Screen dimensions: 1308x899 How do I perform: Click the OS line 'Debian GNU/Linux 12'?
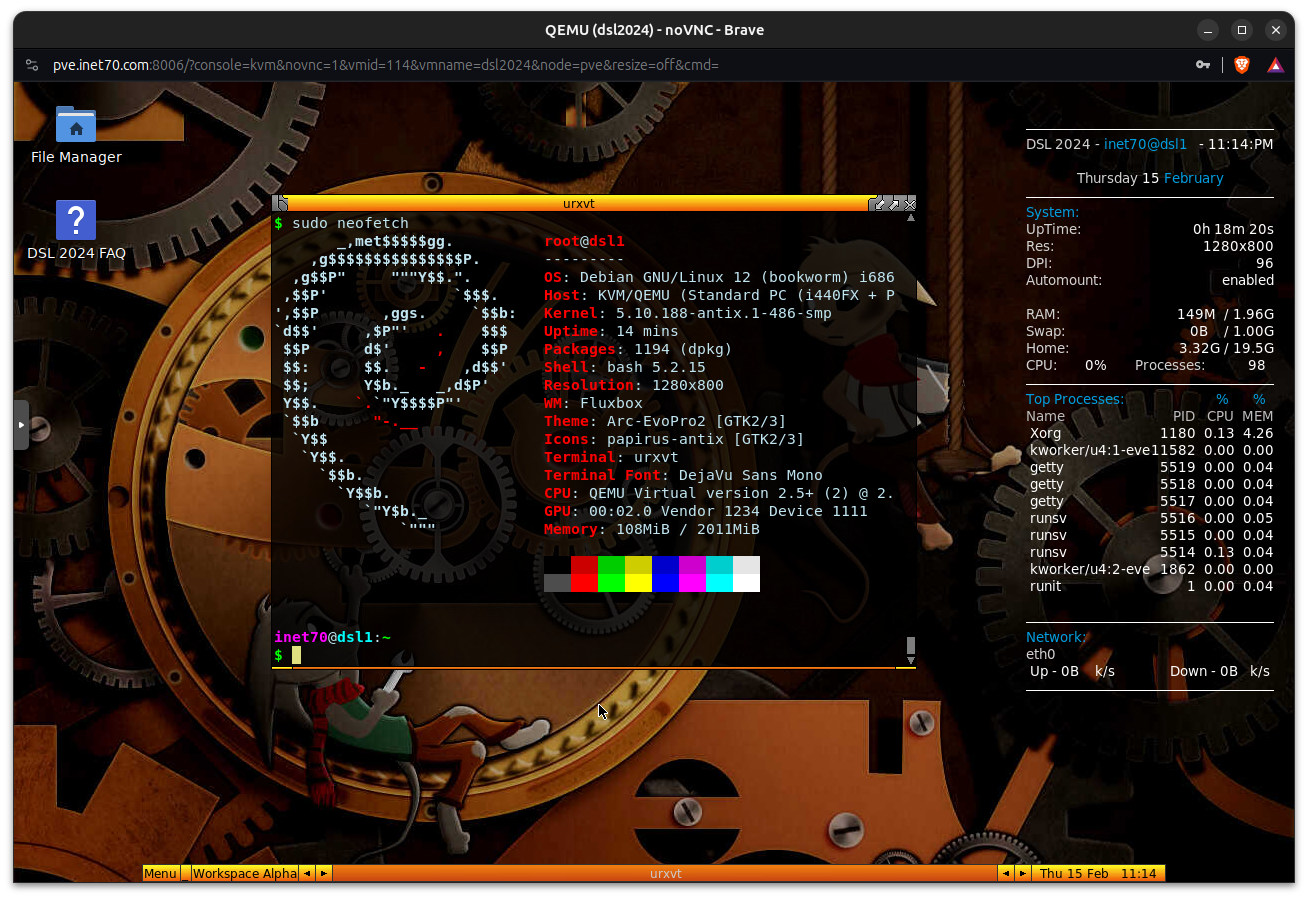tap(719, 277)
